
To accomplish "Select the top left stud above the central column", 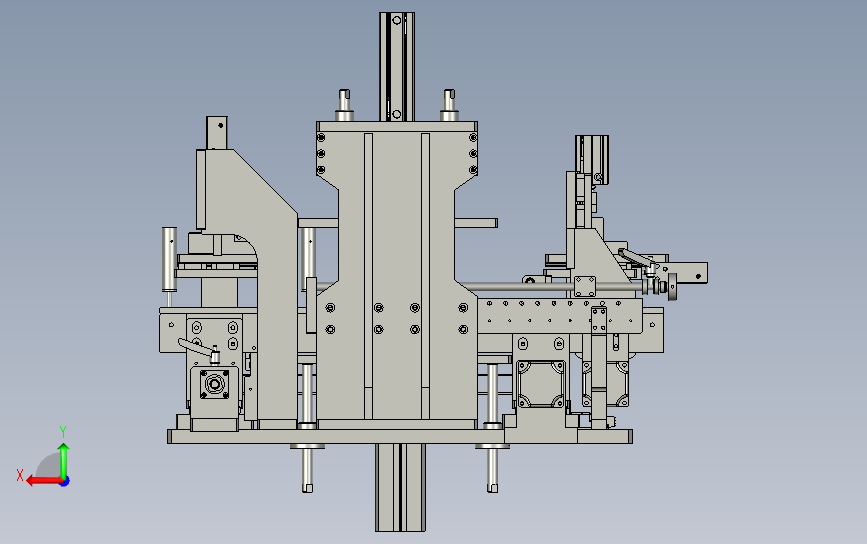I will pyautogui.click(x=344, y=105).
